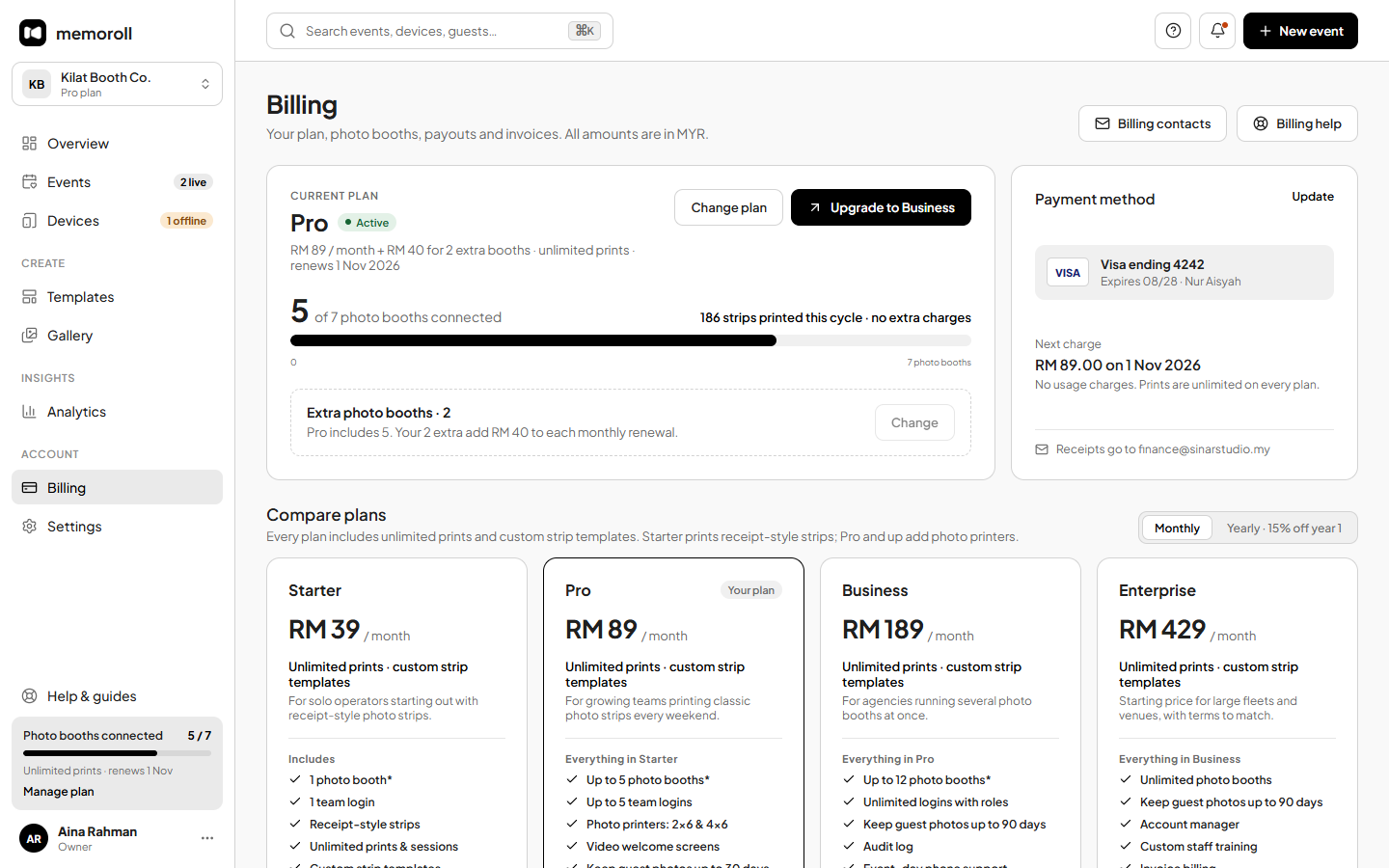This screenshot has width=1389, height=868.
Task: Select the Enterprise plan heading
Action: click(1157, 590)
